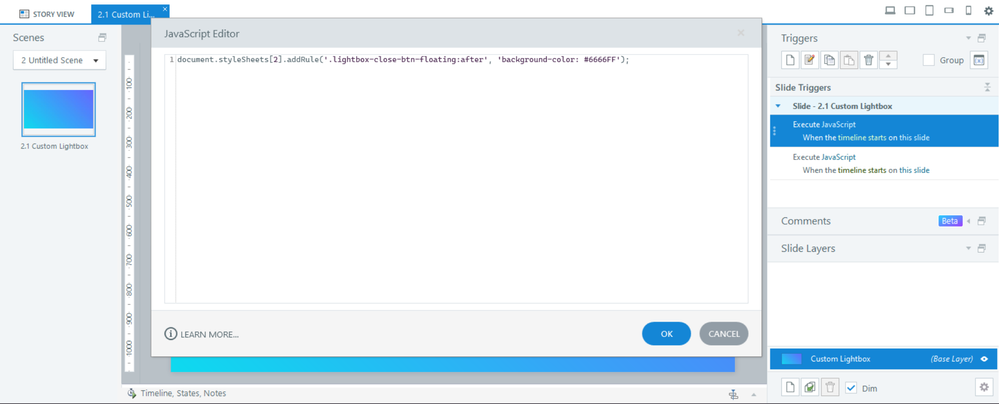
Task: Move selected trigger down
Action: pos(888,64)
